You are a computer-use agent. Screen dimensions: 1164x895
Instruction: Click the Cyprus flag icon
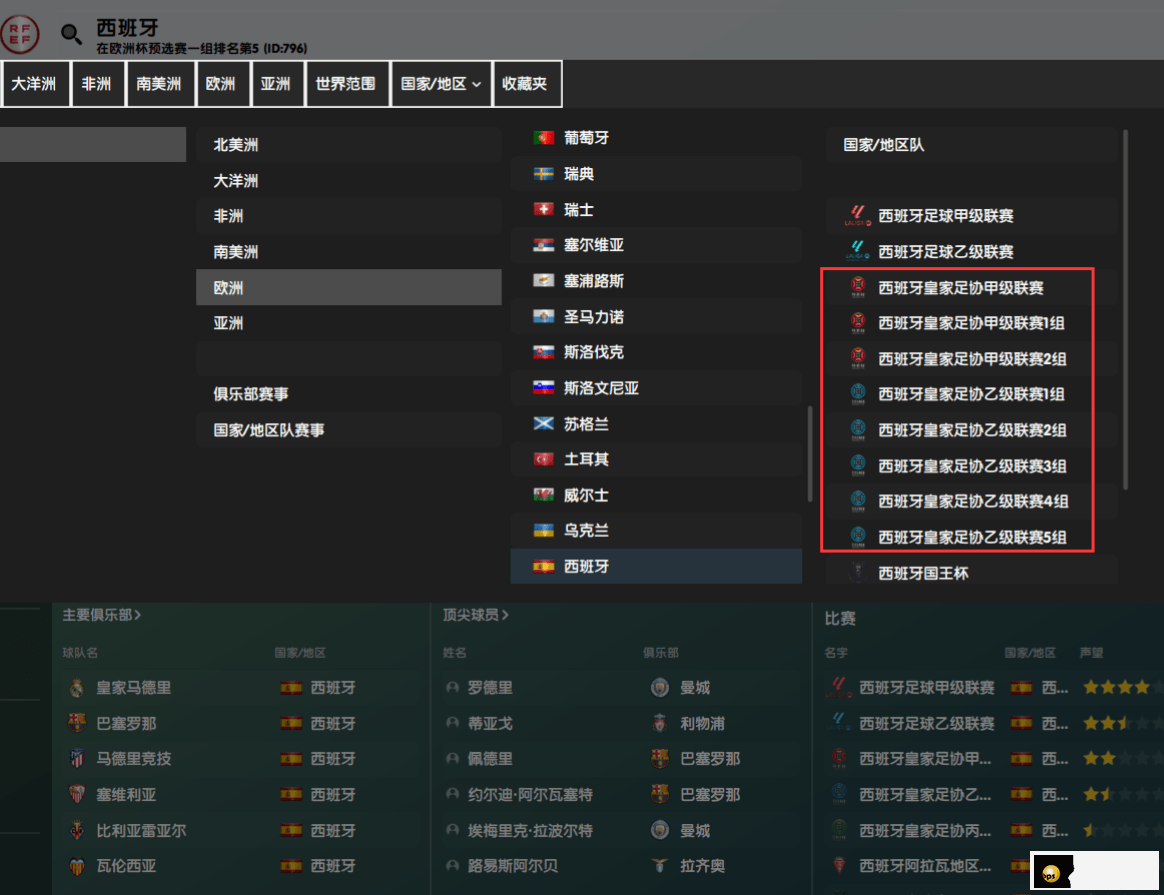pyautogui.click(x=543, y=281)
